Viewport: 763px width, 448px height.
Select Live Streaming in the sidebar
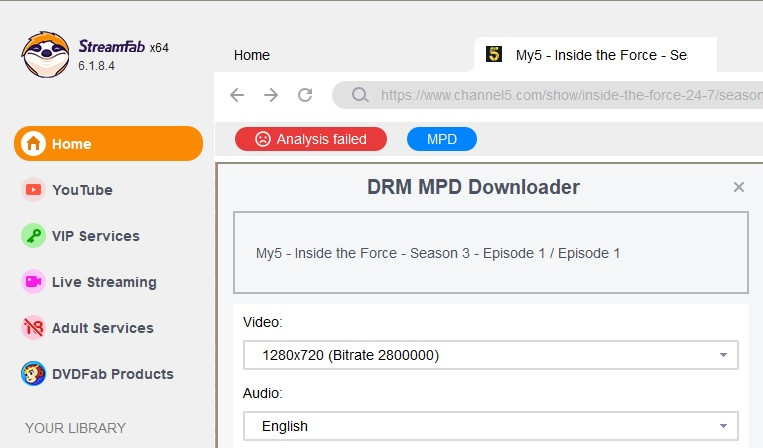[x=104, y=282]
